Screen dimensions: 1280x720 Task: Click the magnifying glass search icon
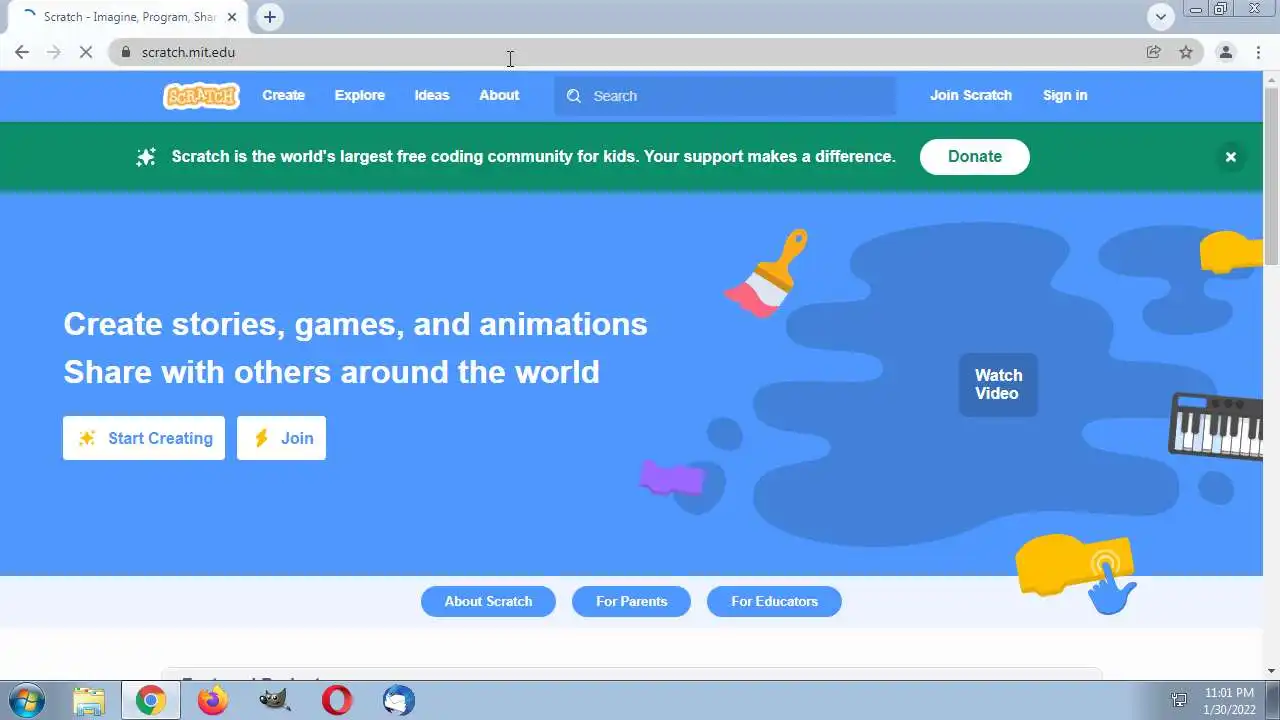click(573, 96)
